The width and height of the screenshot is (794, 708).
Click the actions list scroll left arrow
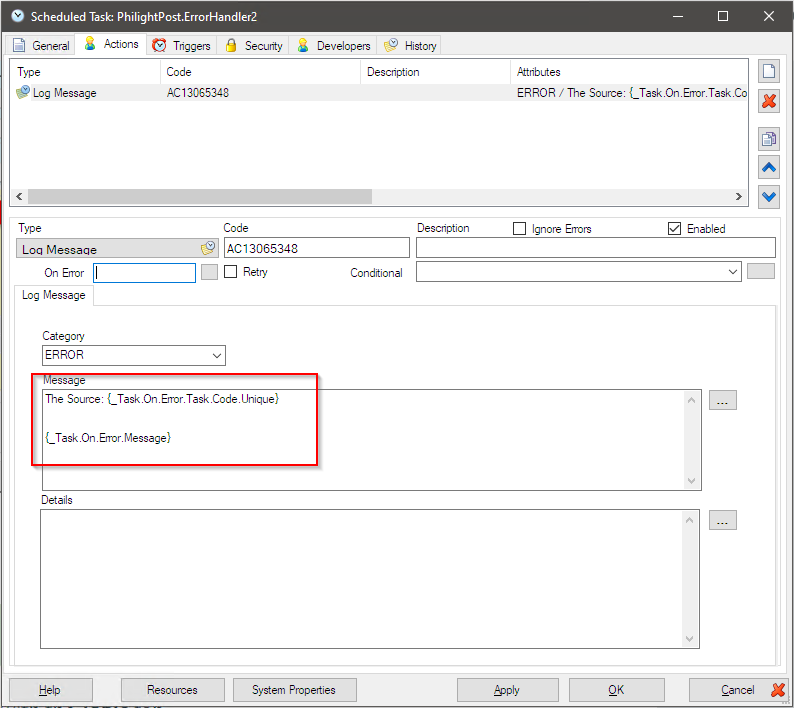pos(19,196)
